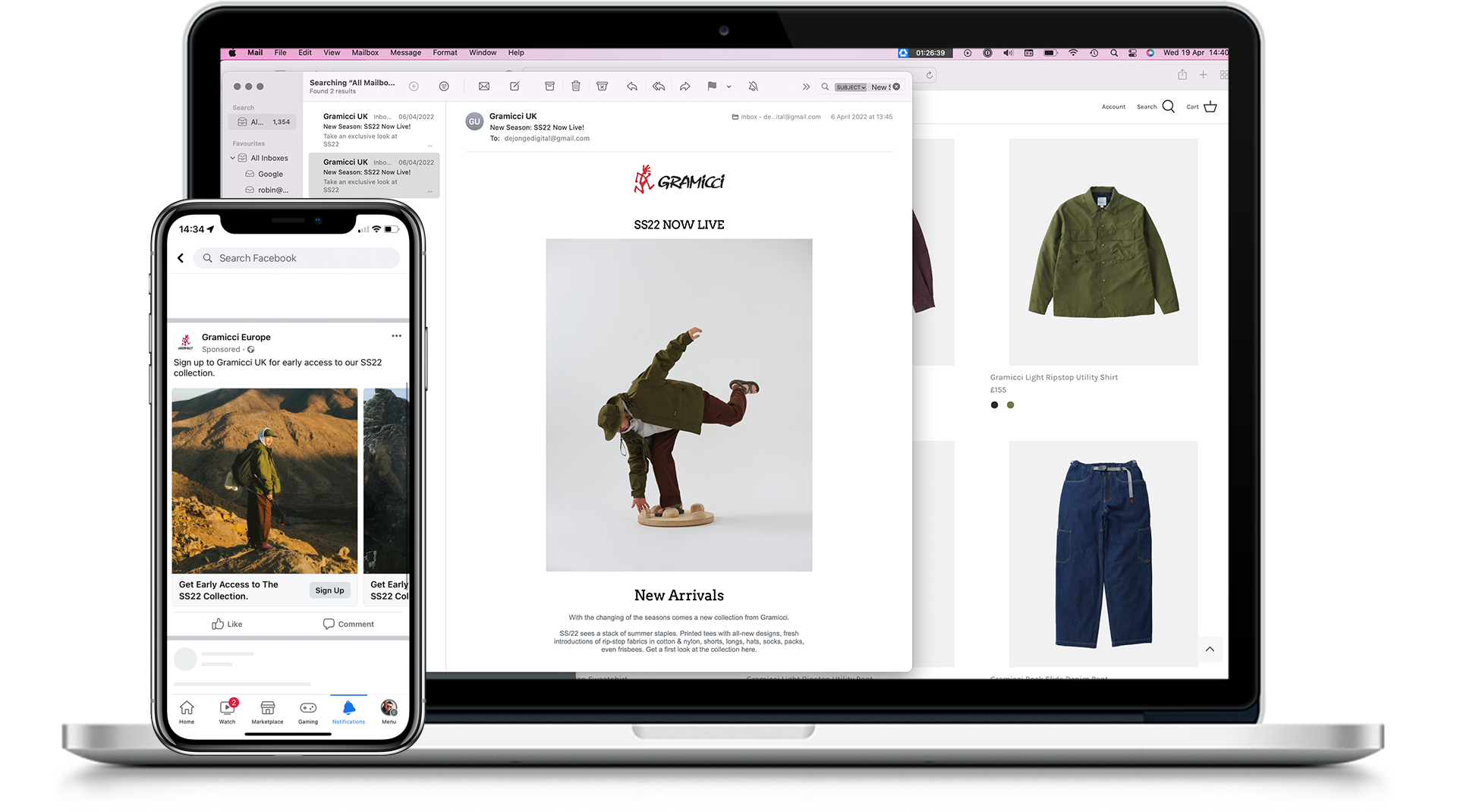Reply to the Gramicci UK email
This screenshot has width=1457, height=812.
click(x=631, y=87)
